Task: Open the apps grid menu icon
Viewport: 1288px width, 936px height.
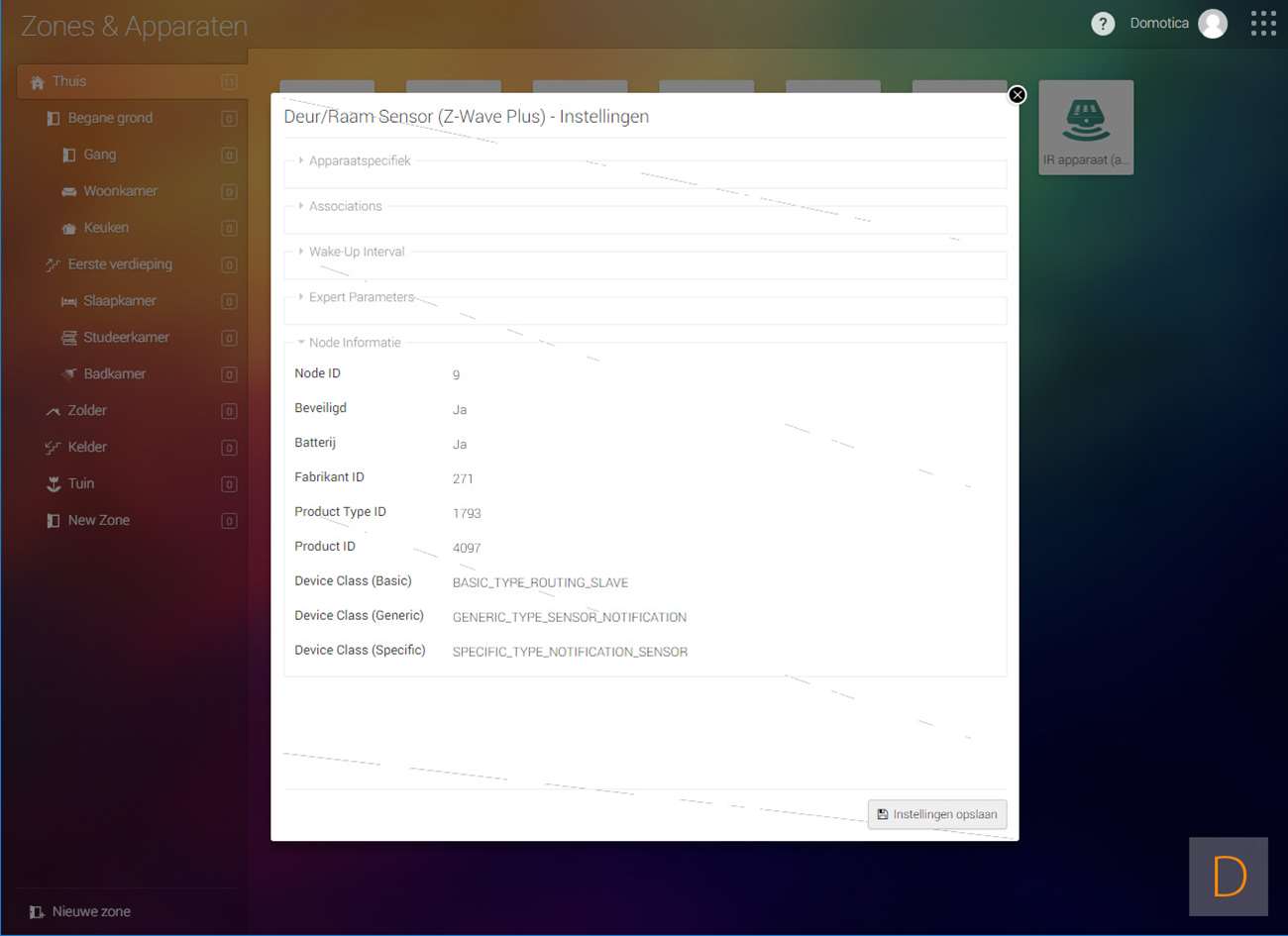Action: 1263,24
